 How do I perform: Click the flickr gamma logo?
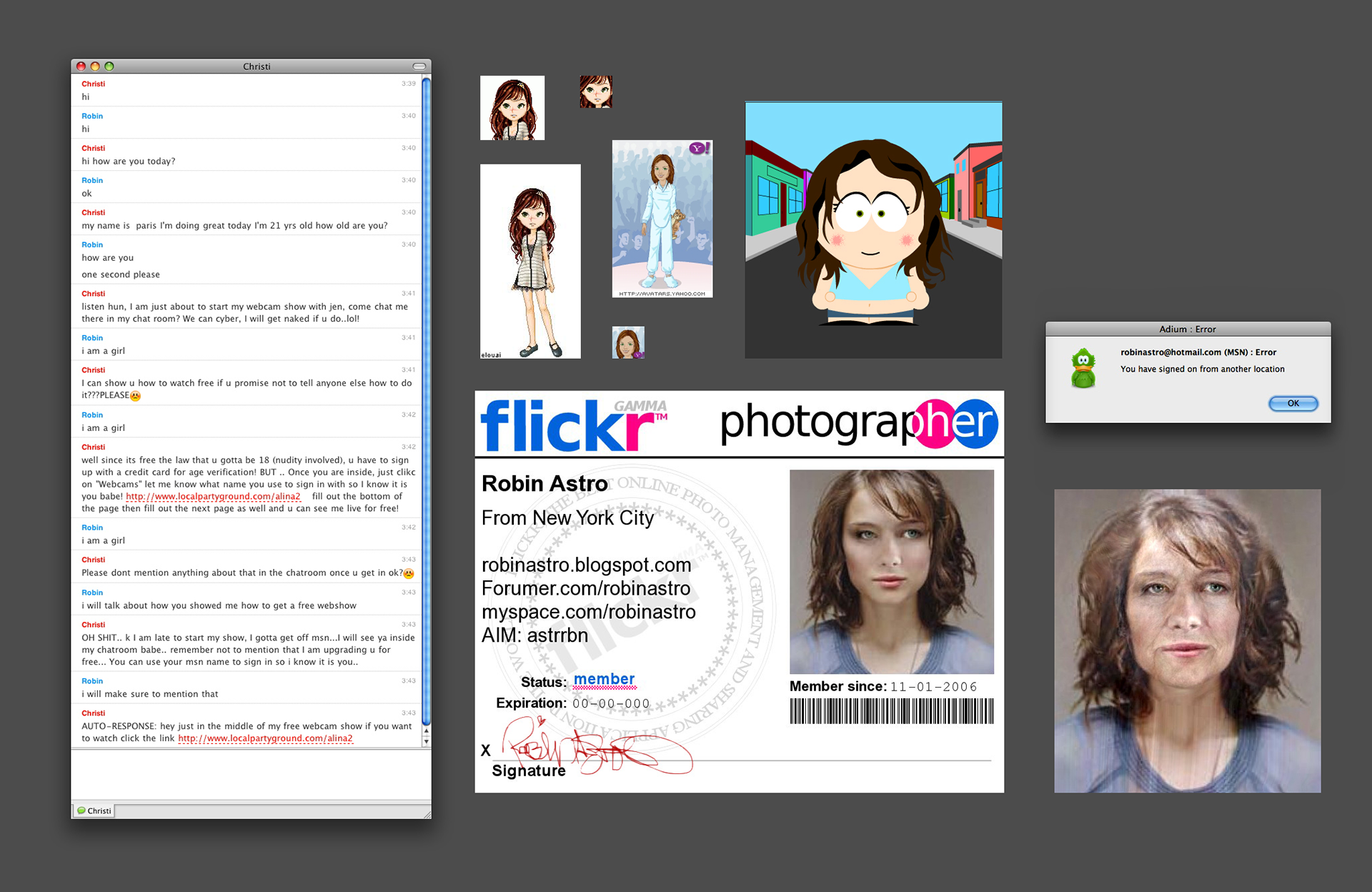575,425
